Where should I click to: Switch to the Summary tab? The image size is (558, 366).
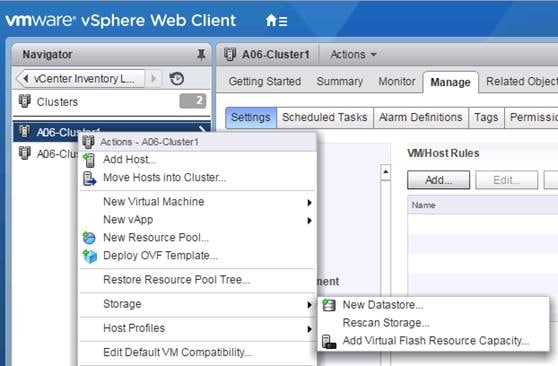[339, 82]
